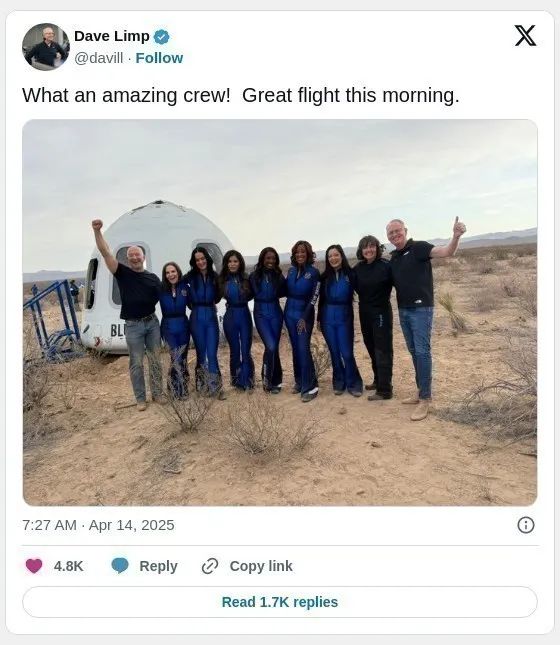Like the post with the heart icon
Image resolution: width=560 pixels, height=645 pixels.
[x=34, y=566]
